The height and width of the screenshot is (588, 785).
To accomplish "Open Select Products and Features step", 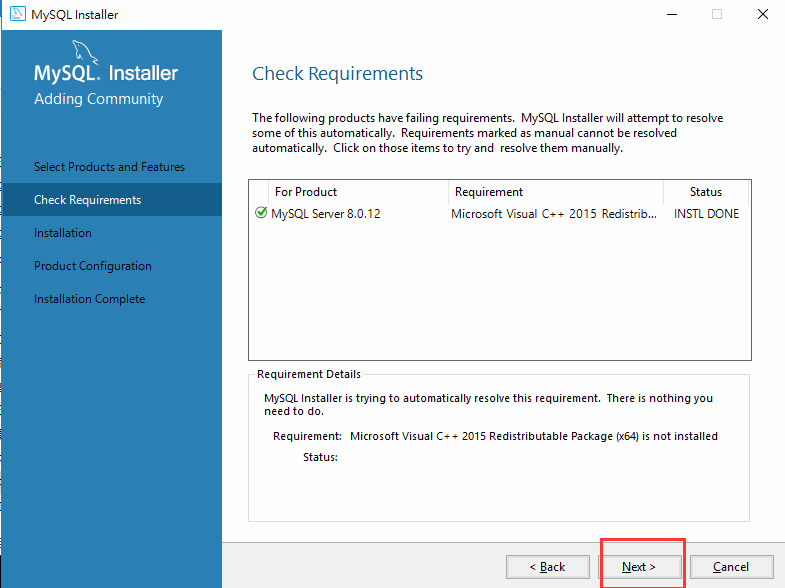I will 109,167.
